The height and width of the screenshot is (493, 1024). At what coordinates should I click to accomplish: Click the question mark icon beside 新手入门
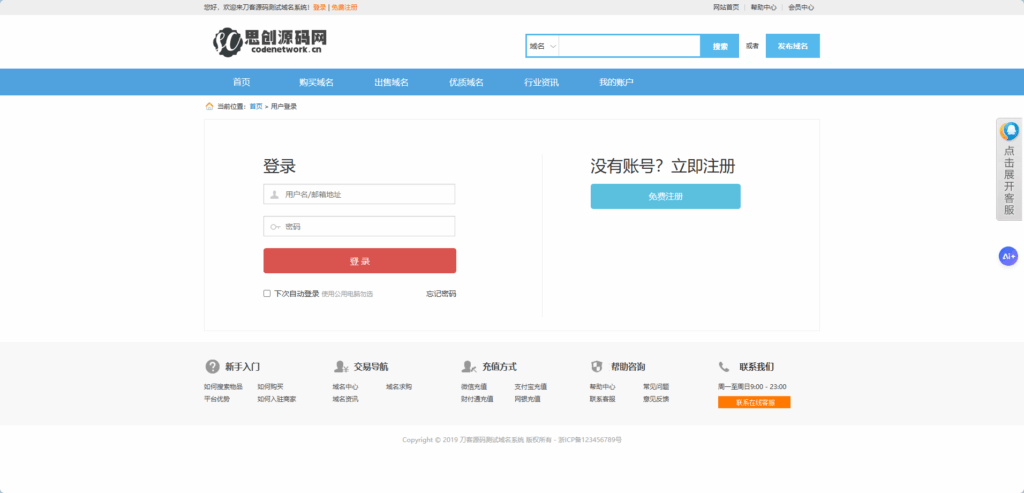point(212,367)
